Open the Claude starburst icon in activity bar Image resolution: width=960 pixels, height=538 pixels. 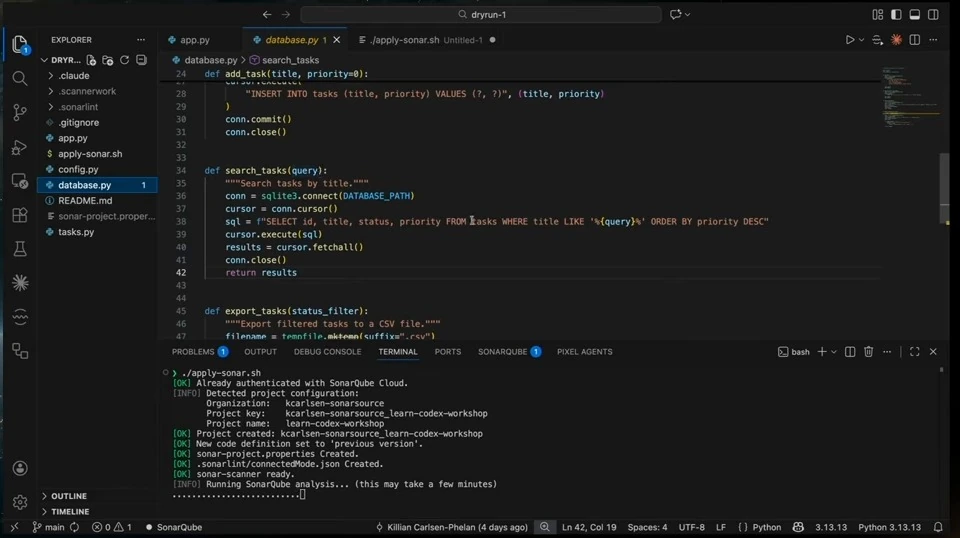coord(20,283)
